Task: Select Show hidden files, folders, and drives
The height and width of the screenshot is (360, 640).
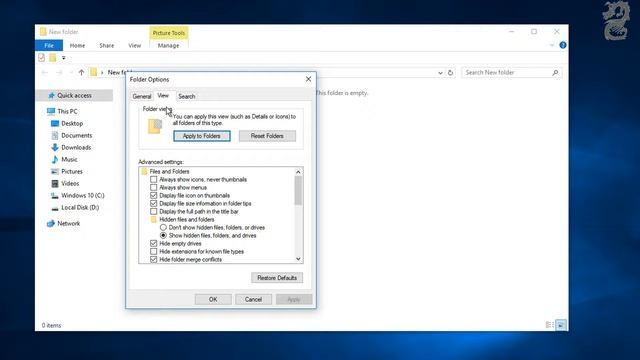Action: [163, 236]
